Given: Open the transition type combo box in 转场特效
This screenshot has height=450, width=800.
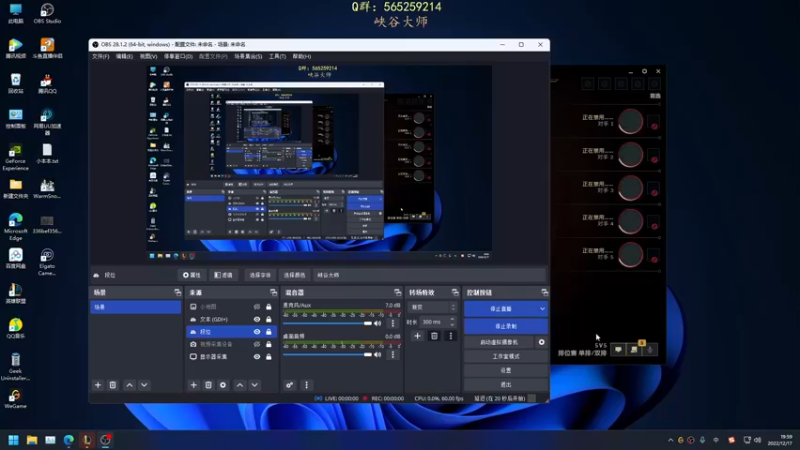Looking at the screenshot, I should point(432,307).
